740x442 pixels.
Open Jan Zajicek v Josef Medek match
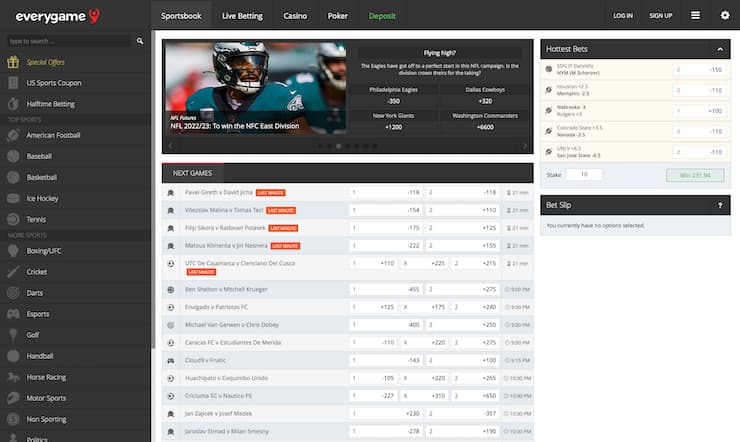tap(219, 413)
